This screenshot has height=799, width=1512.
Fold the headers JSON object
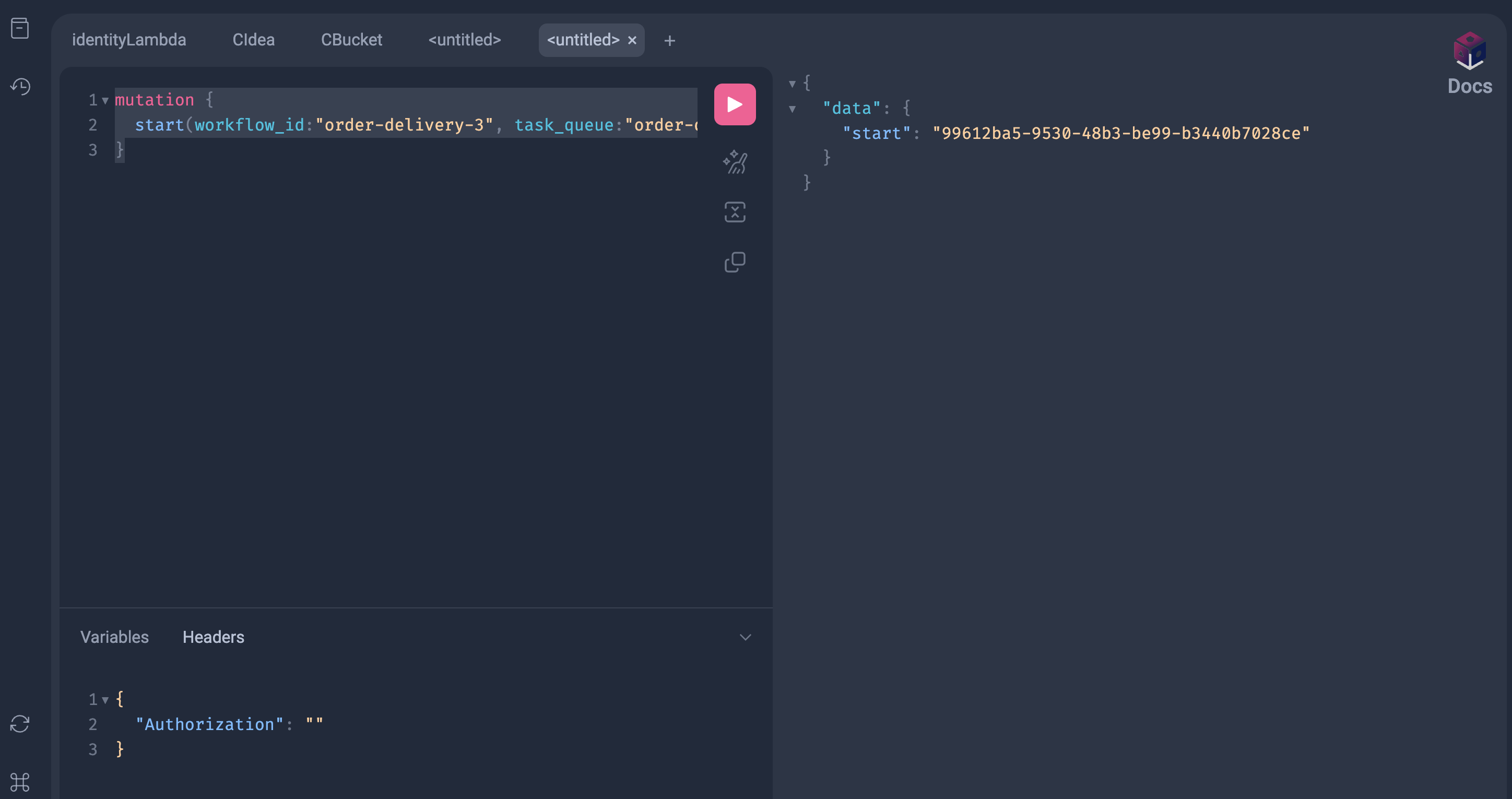pos(105,700)
